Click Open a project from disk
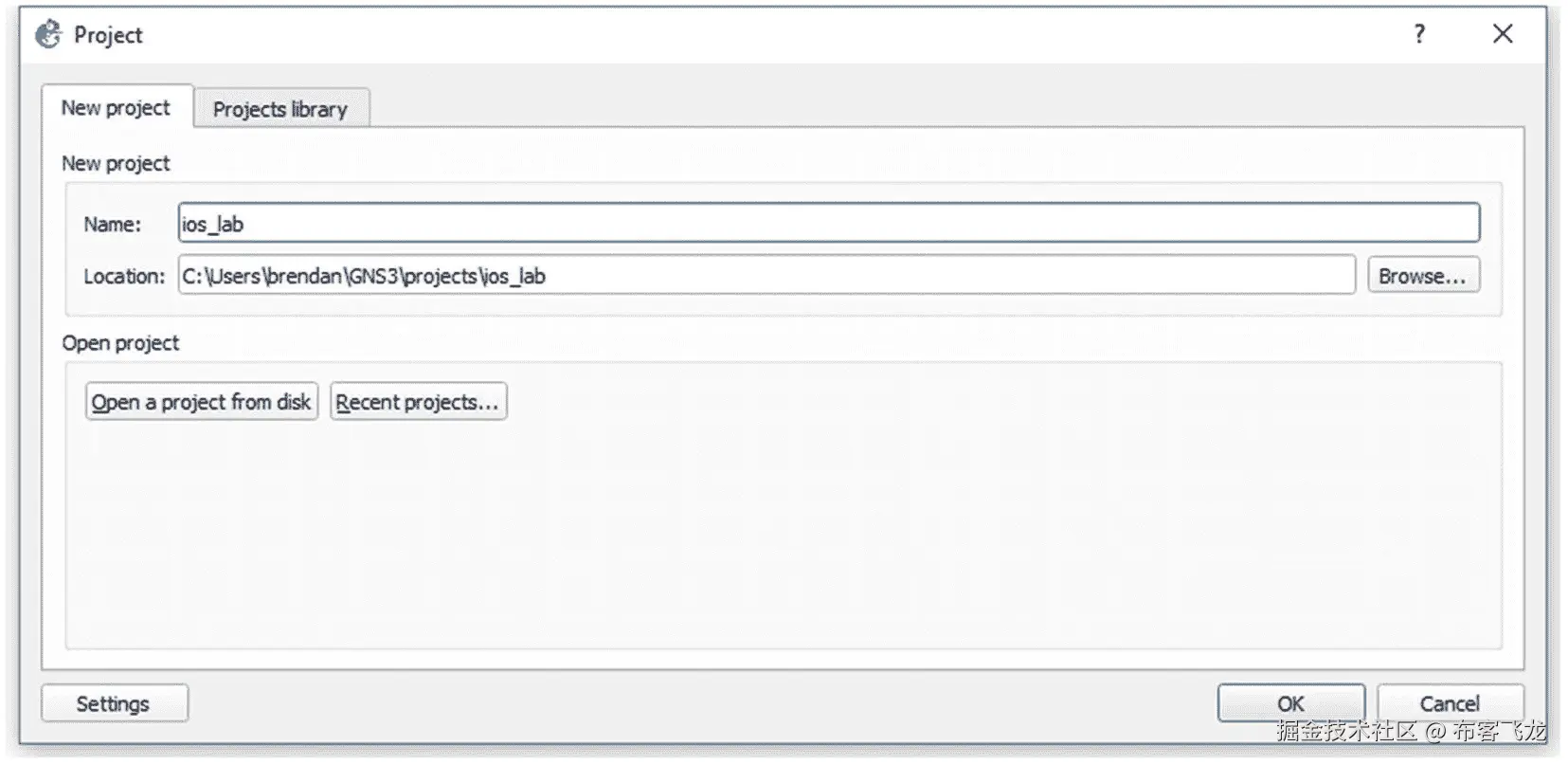The width and height of the screenshot is (1568, 765). tap(201, 402)
